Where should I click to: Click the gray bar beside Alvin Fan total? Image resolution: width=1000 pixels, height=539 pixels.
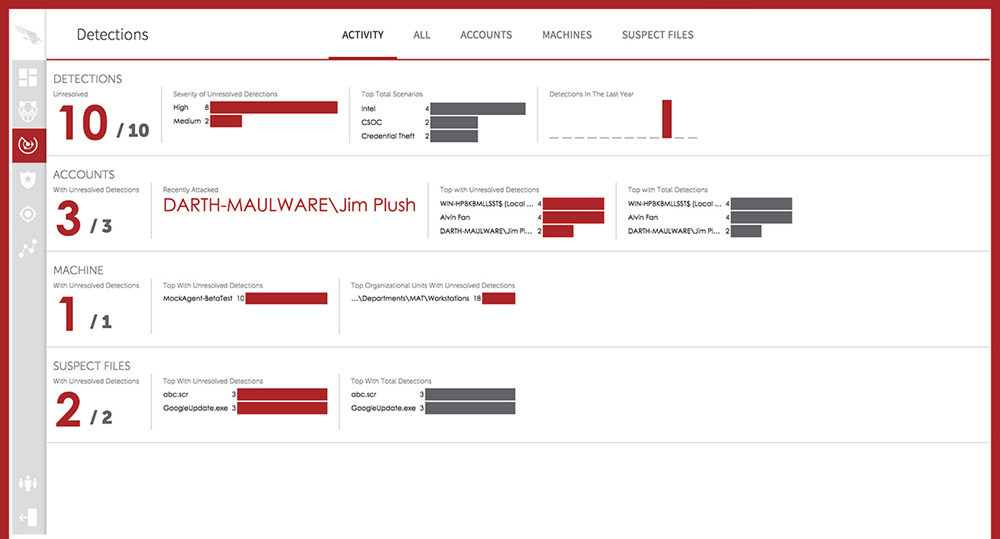coord(761,218)
